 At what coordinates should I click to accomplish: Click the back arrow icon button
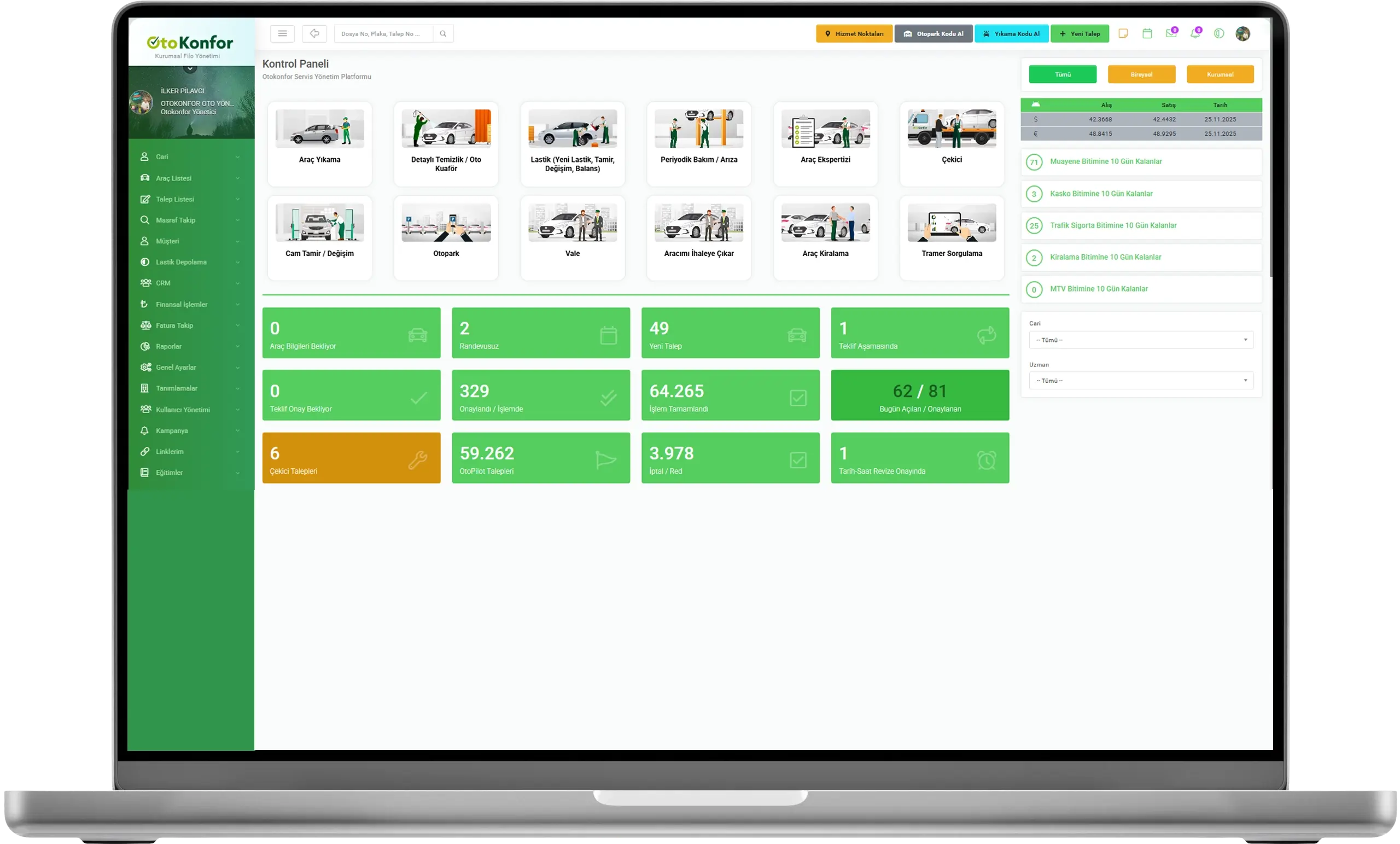tap(314, 33)
